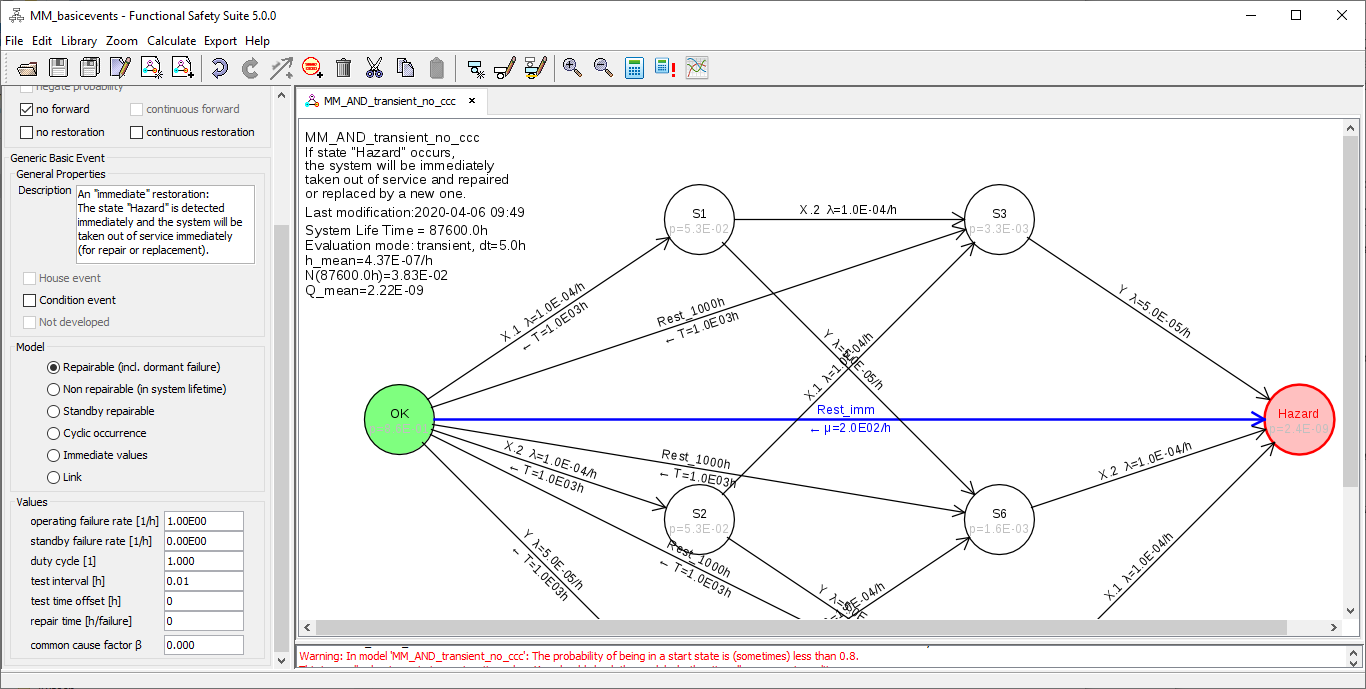Viewport: 1366px width, 689px height.
Task: Uncheck the 'no forward' checkbox
Action: [27, 109]
